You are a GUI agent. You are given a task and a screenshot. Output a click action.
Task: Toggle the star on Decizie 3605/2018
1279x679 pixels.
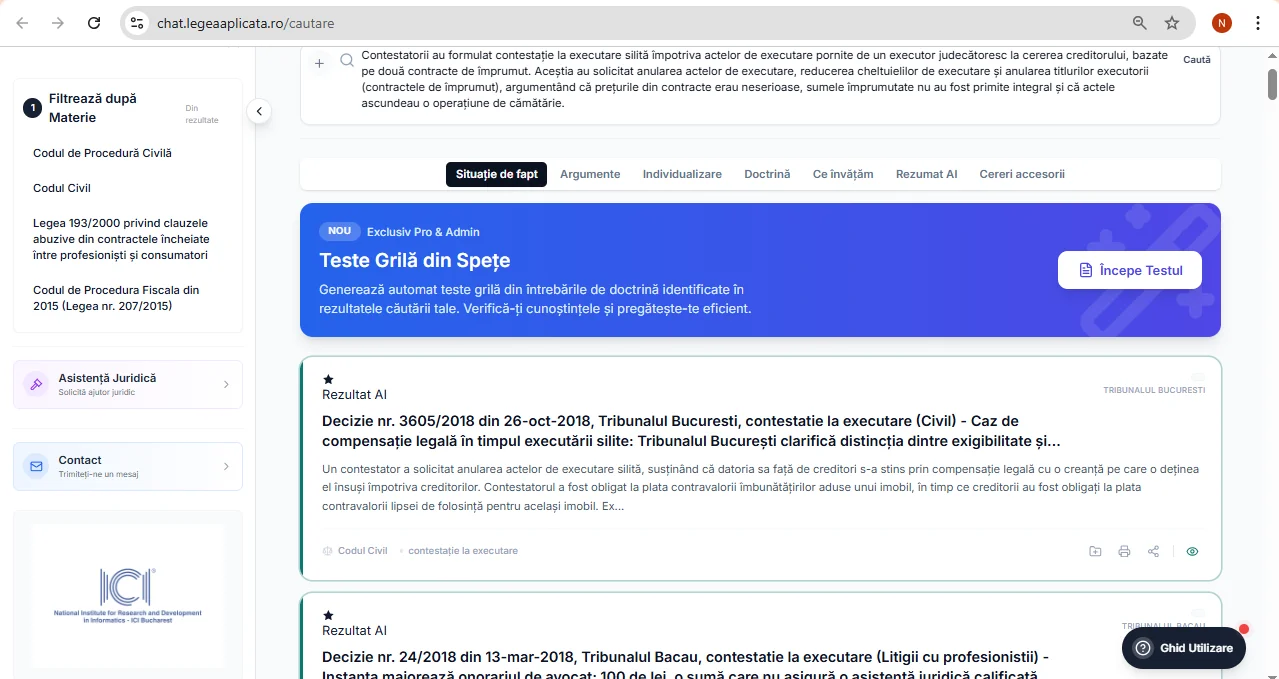327,379
